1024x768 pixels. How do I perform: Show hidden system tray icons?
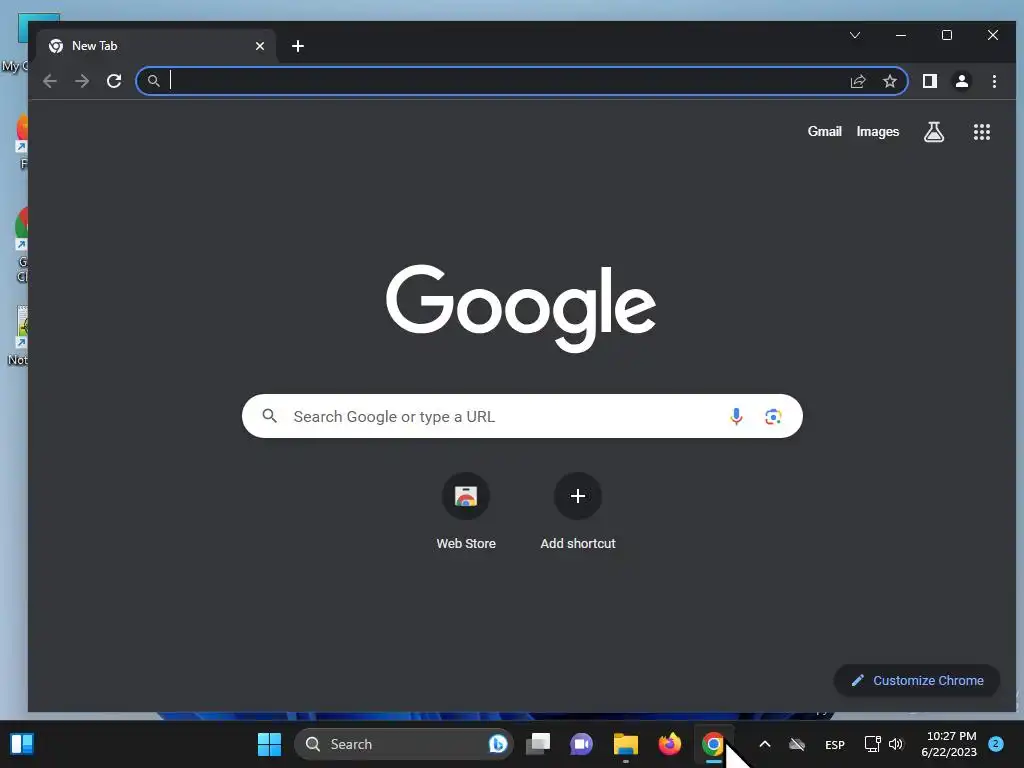coord(765,744)
